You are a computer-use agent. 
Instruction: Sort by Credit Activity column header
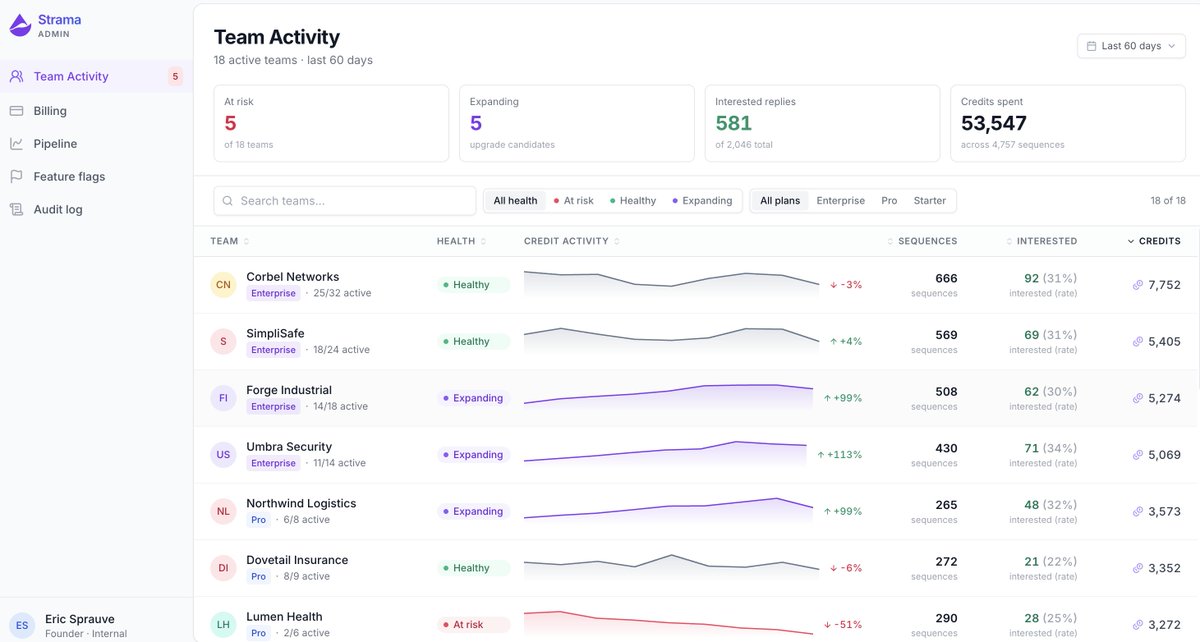572,241
